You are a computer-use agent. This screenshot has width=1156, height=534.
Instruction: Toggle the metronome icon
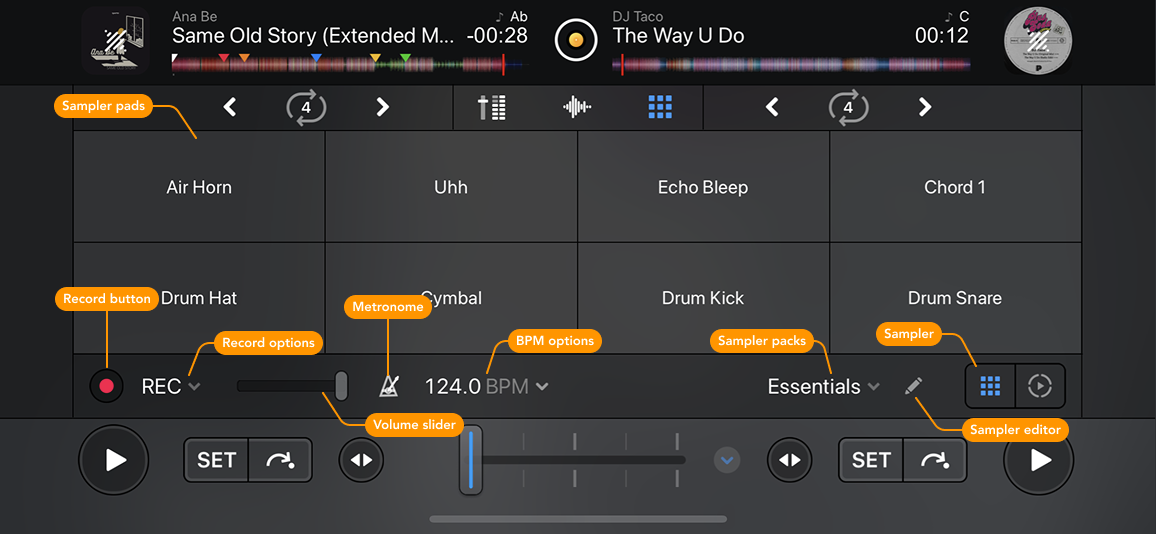click(x=391, y=385)
